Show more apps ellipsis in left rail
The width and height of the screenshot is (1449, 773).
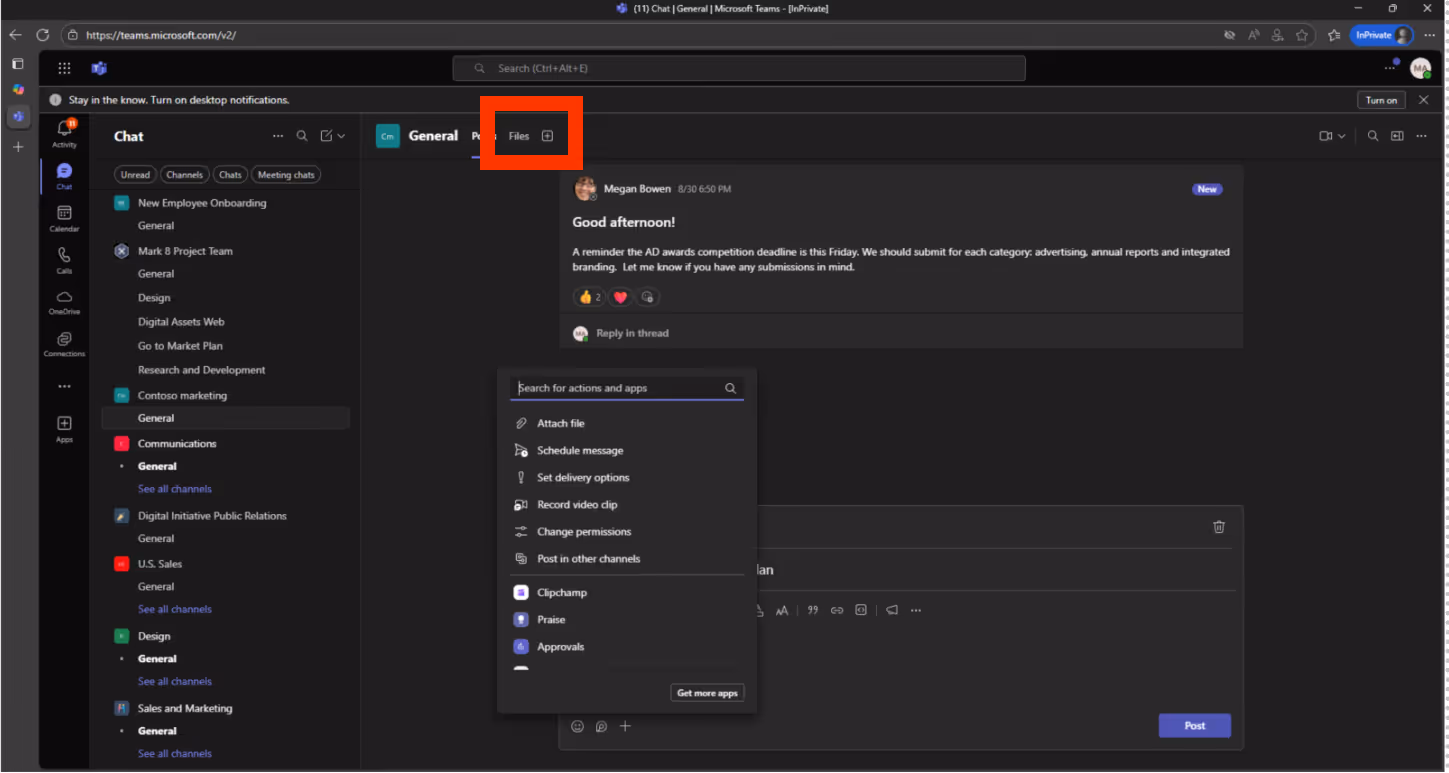(64, 386)
